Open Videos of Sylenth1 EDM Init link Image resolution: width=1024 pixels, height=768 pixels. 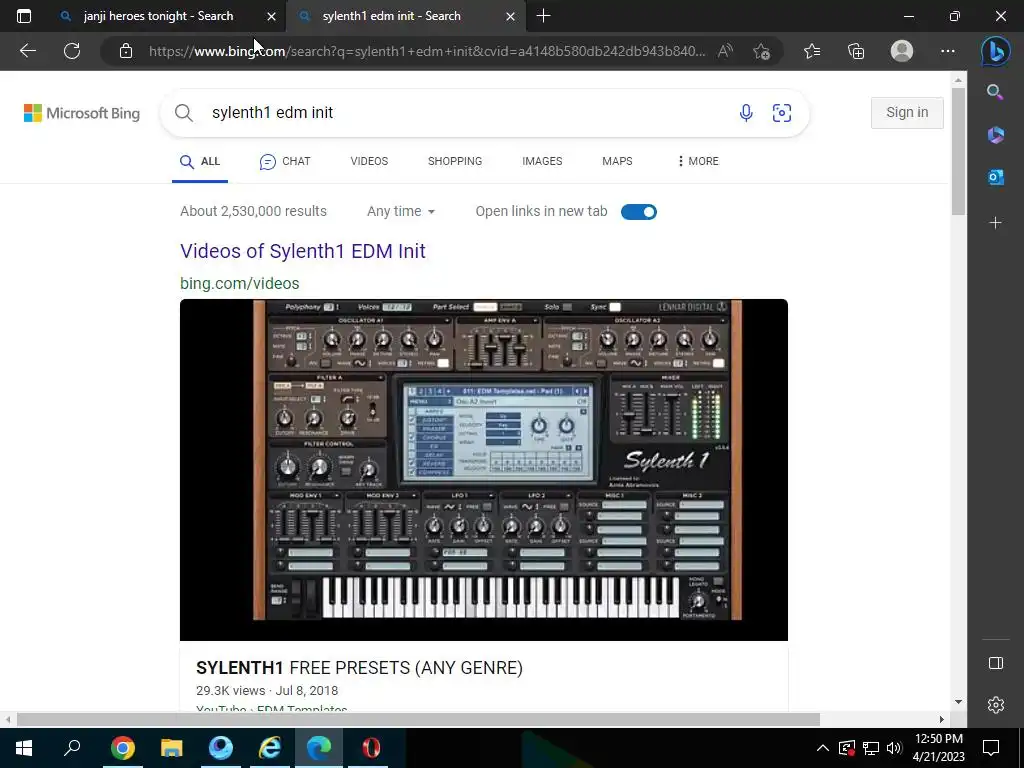click(x=303, y=251)
